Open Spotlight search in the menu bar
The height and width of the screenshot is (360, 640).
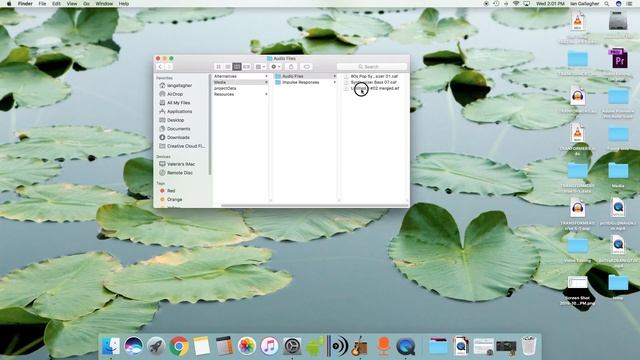pos(607,3)
